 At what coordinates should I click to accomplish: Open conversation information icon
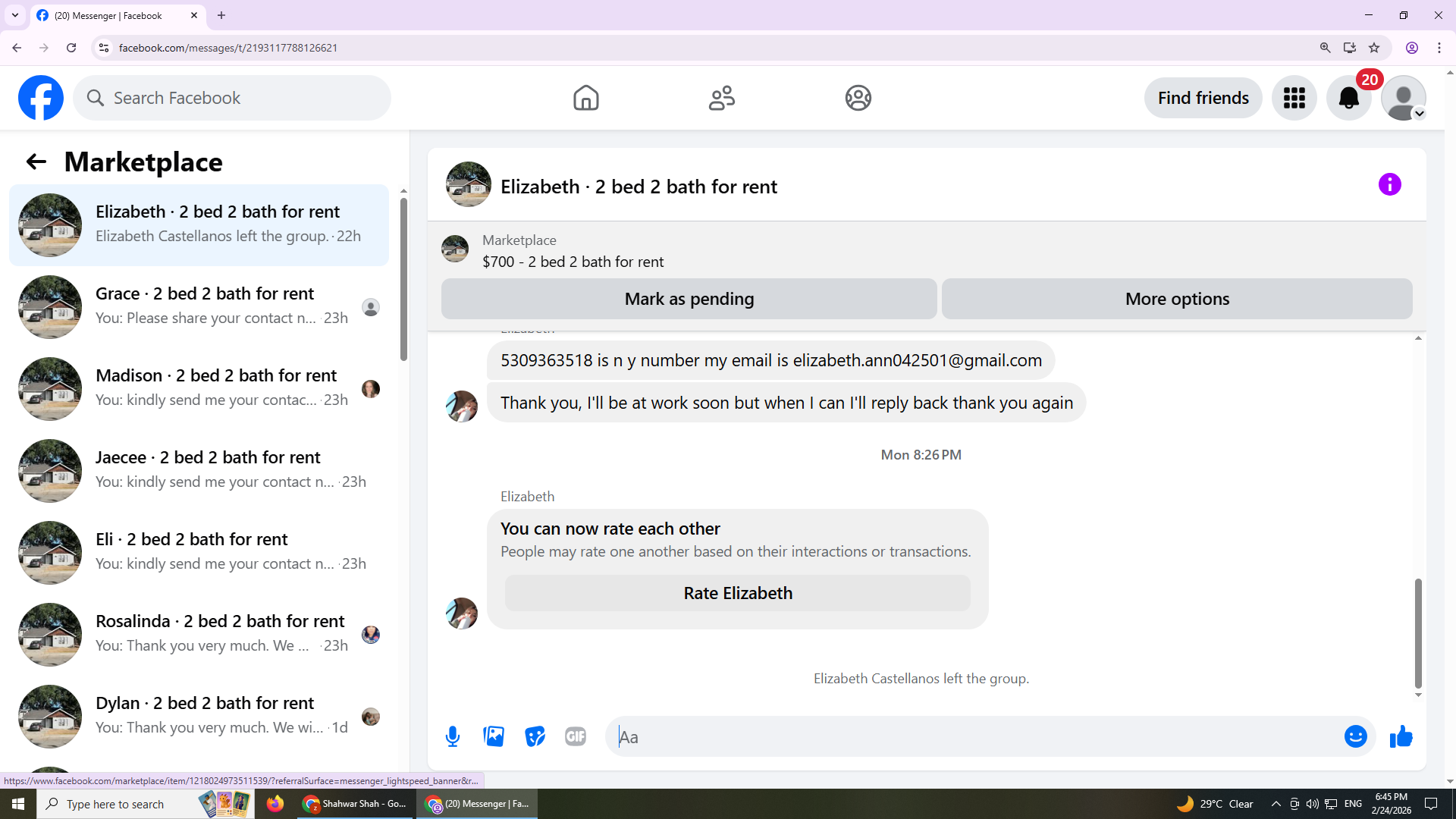1389,184
